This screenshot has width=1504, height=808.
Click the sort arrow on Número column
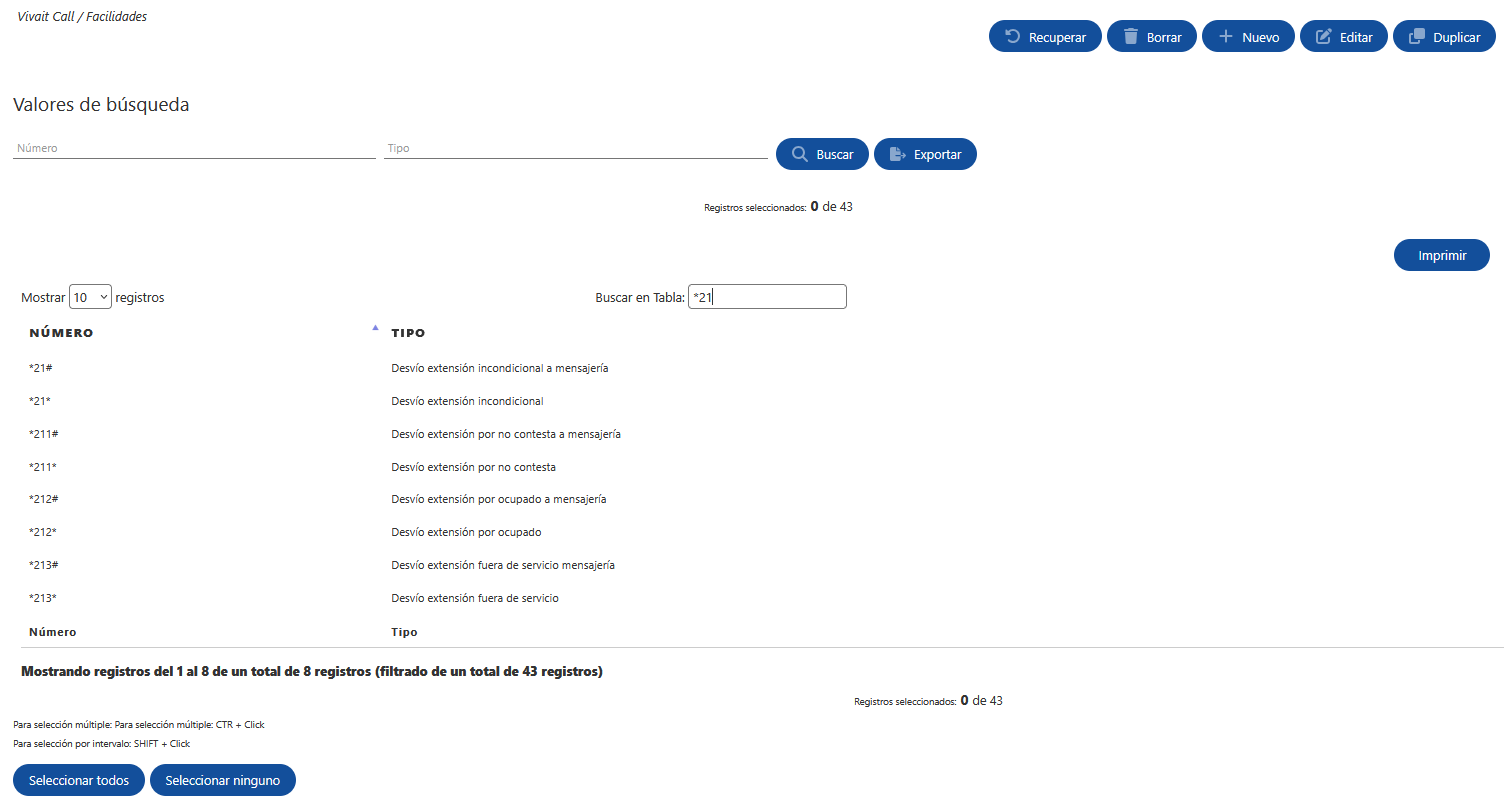click(375, 327)
